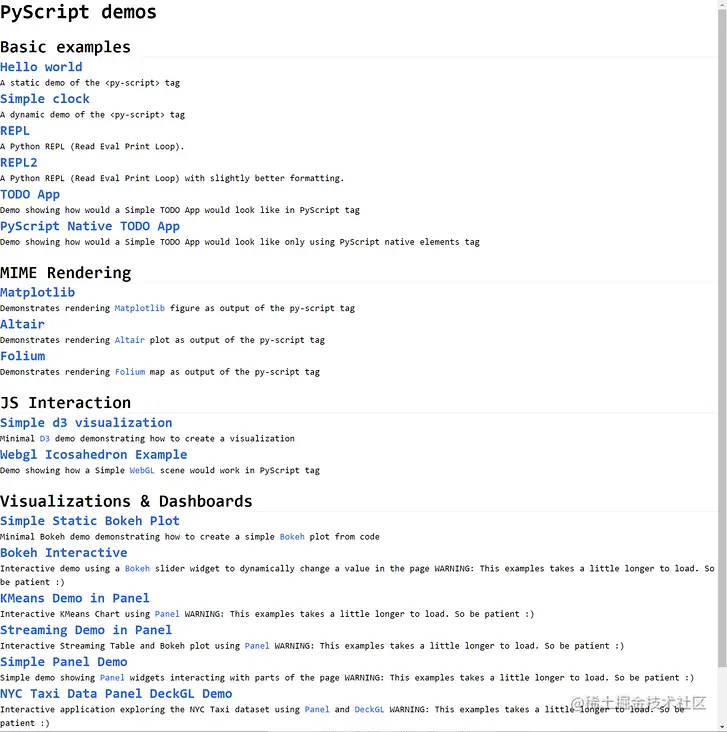The height and width of the screenshot is (732, 727).
Task: Open Simple Static Bokeh Plot demo
Action: (x=90, y=521)
